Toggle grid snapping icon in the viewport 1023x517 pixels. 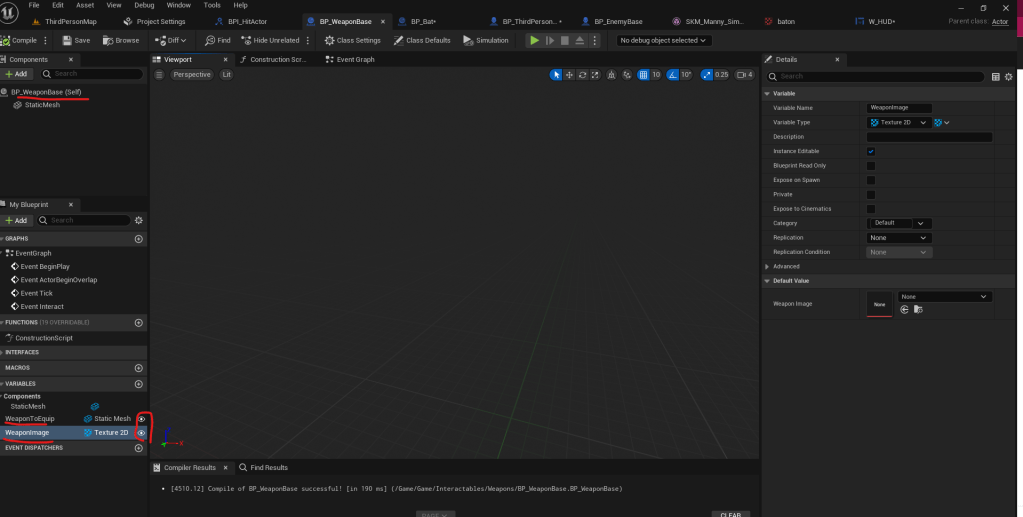coord(644,75)
